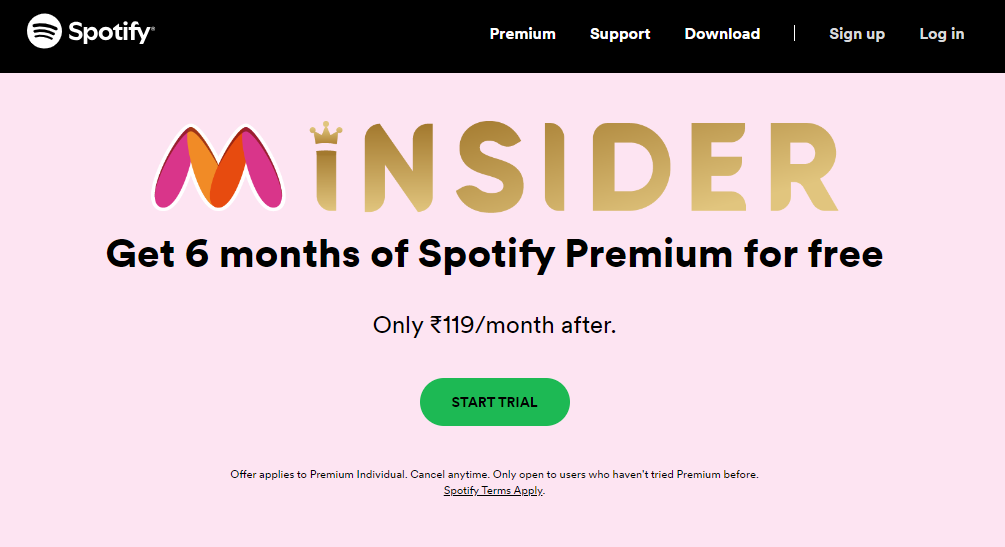Open the Spotify Terms Apply link

tap(494, 491)
